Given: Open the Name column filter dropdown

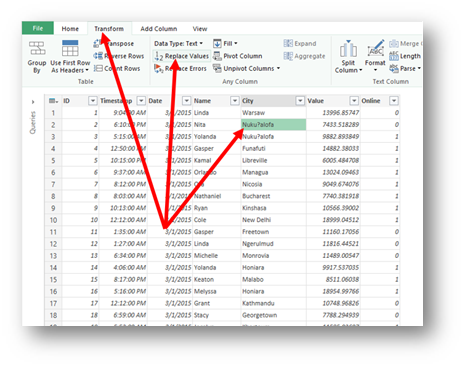Looking at the screenshot, I should (x=235, y=101).
